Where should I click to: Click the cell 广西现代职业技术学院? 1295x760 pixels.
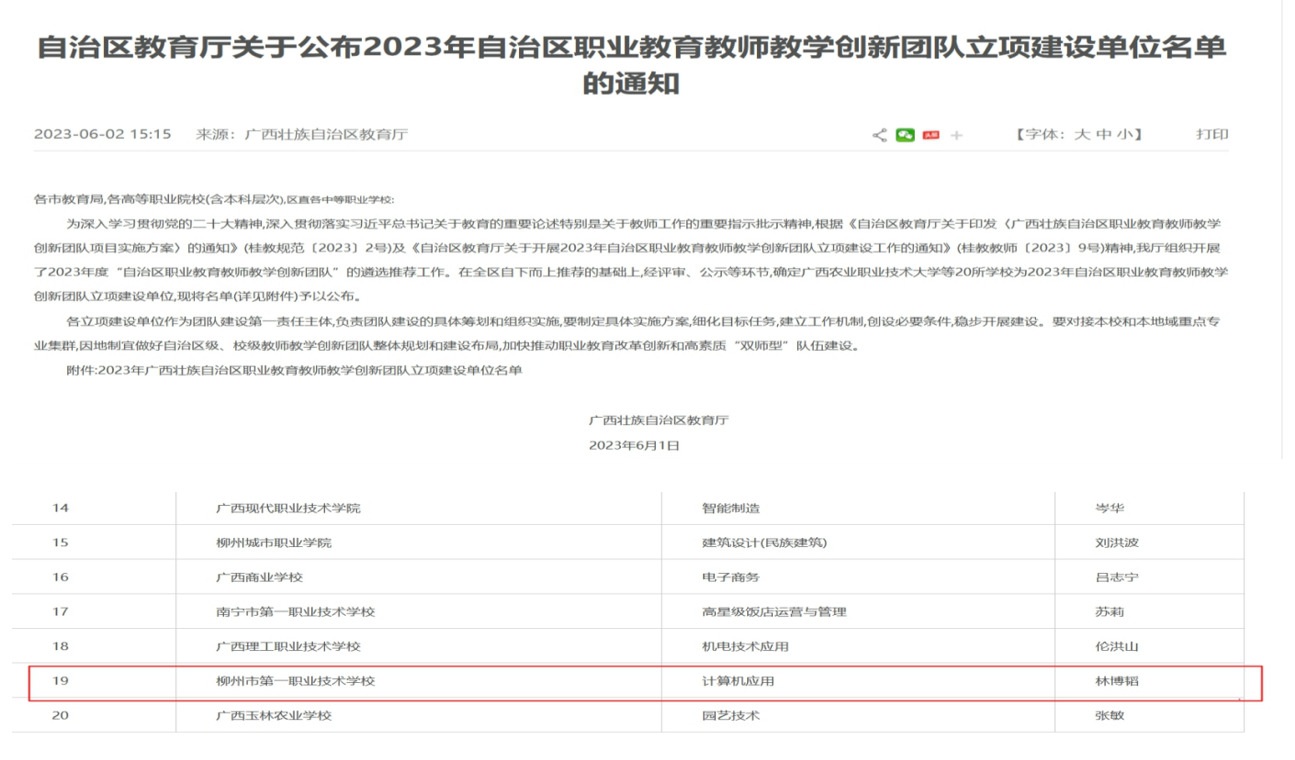288,508
